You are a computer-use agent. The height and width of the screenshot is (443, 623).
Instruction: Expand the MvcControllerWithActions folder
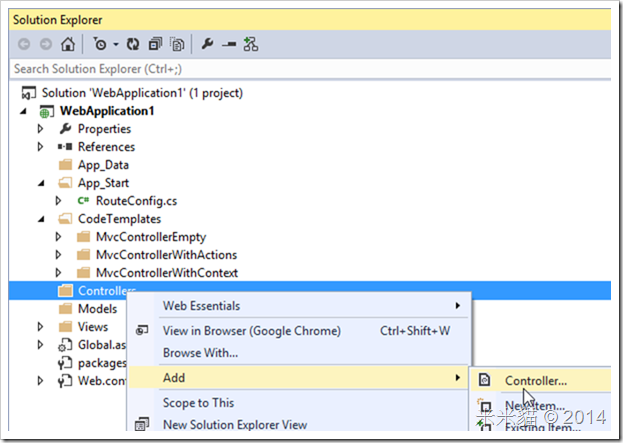[58, 255]
